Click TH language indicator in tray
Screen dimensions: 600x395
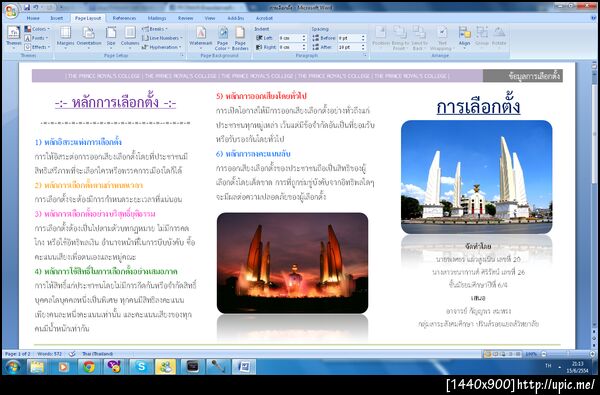click(x=548, y=366)
